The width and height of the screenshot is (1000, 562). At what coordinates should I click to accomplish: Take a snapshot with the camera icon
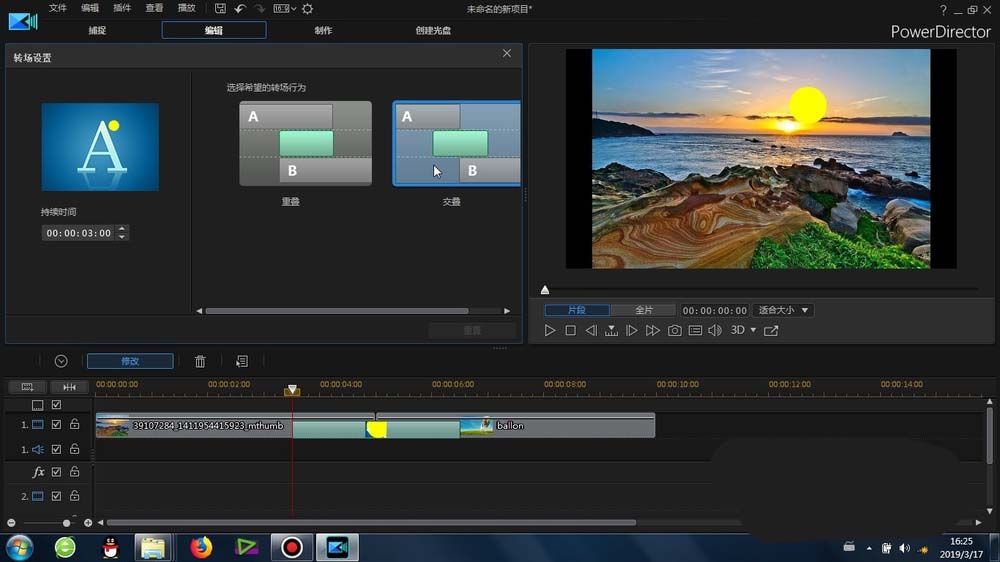(675, 330)
